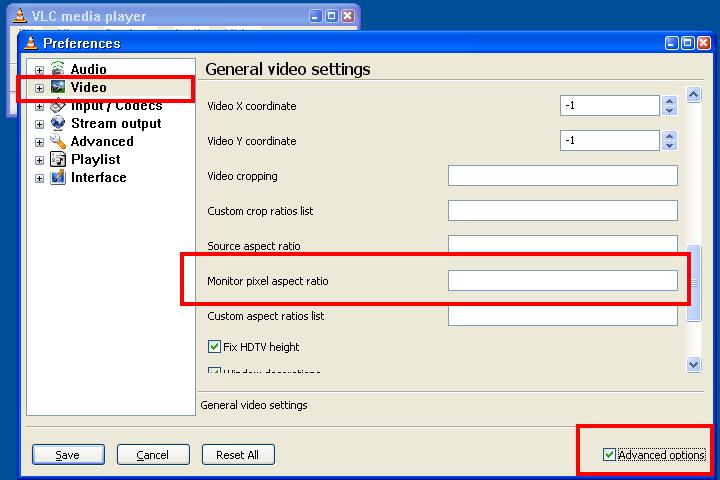Select Video in the preferences tree
Viewport: 720px width, 480px height.
click(89, 87)
